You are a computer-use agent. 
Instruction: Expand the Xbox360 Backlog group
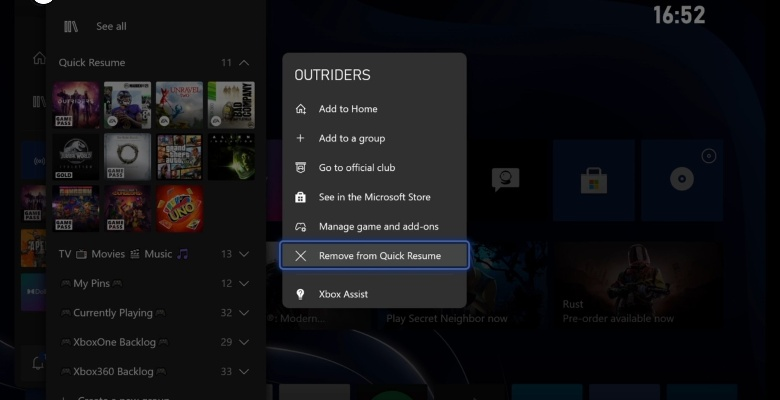click(244, 372)
